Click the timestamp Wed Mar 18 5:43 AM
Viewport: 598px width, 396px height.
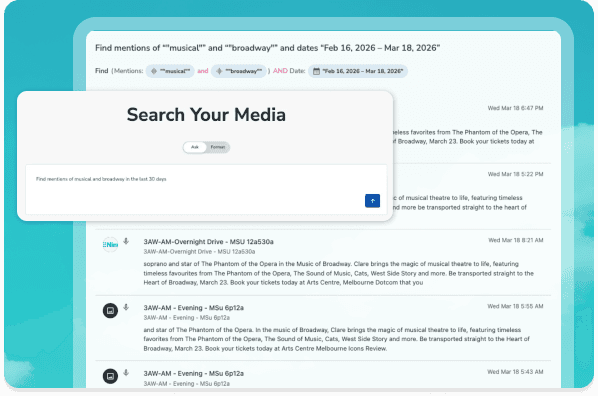[x=515, y=372]
